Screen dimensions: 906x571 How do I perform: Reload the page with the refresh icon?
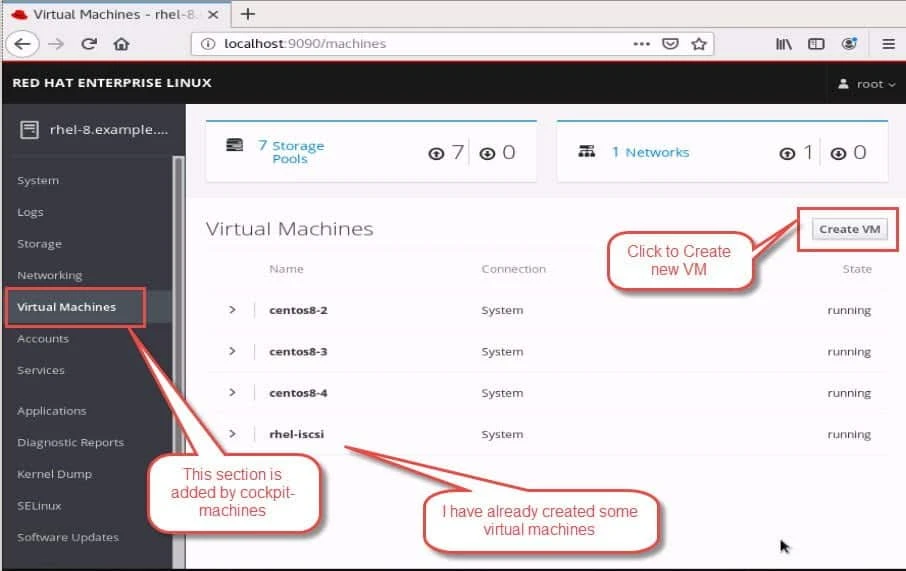(x=88, y=44)
